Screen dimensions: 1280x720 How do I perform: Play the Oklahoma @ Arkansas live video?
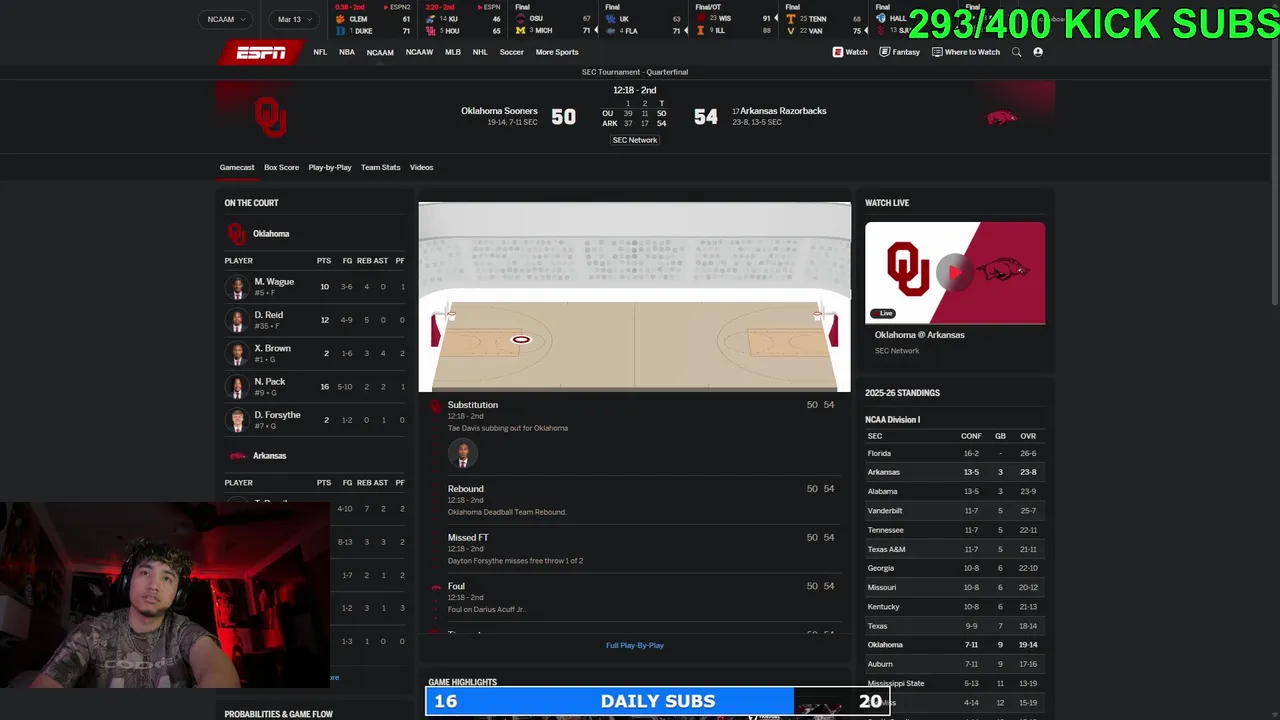pos(955,272)
